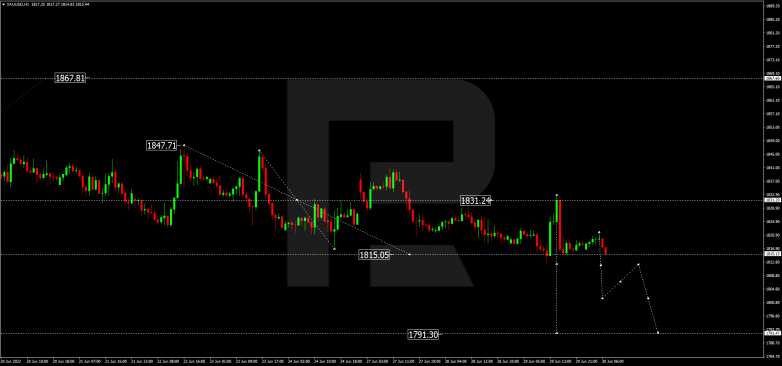The width and height of the screenshot is (782, 366).
Task: Select the 1791.30 target price label
Action: click(x=423, y=335)
